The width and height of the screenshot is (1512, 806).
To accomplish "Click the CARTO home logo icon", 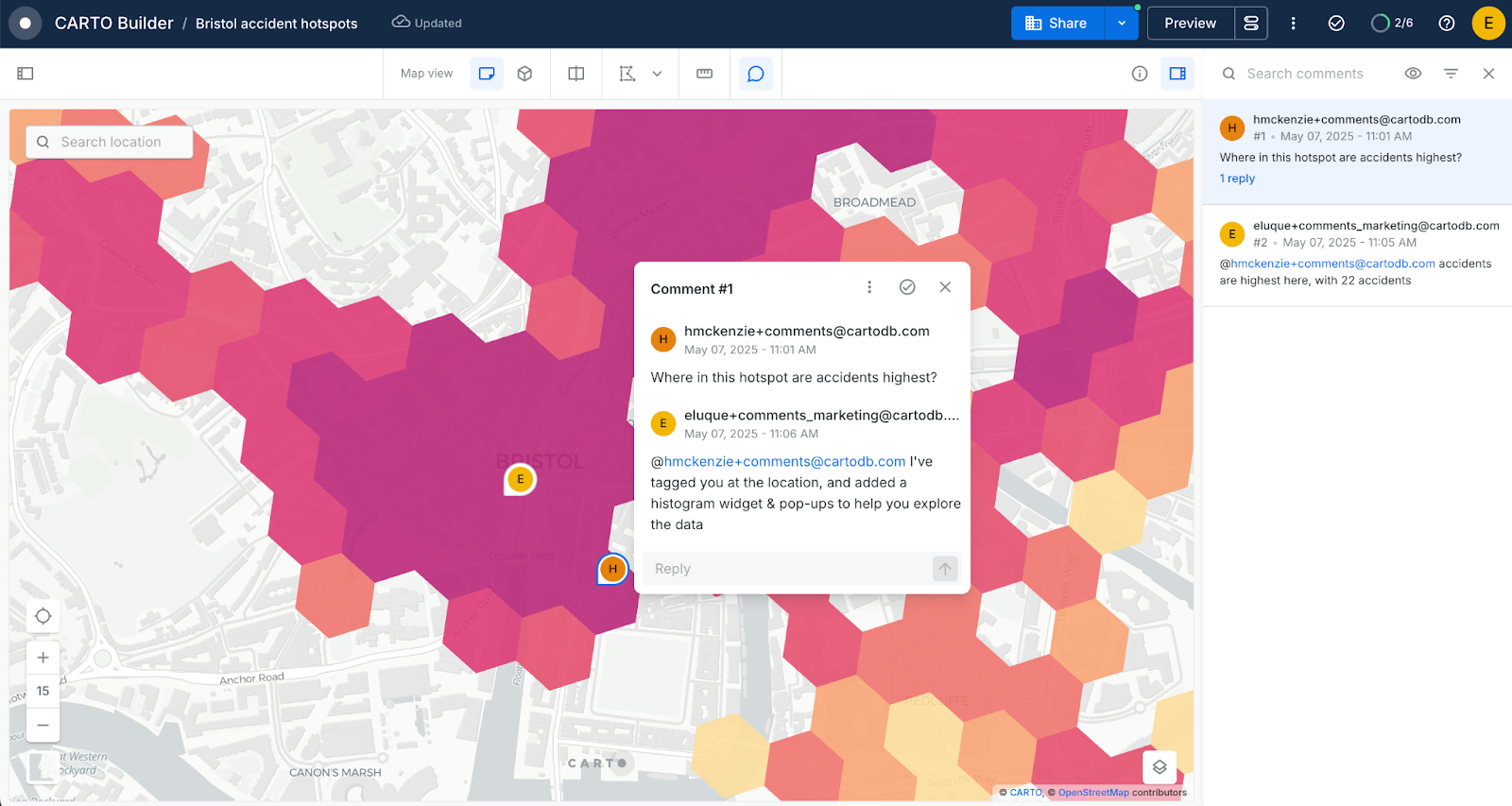I will tap(26, 23).
